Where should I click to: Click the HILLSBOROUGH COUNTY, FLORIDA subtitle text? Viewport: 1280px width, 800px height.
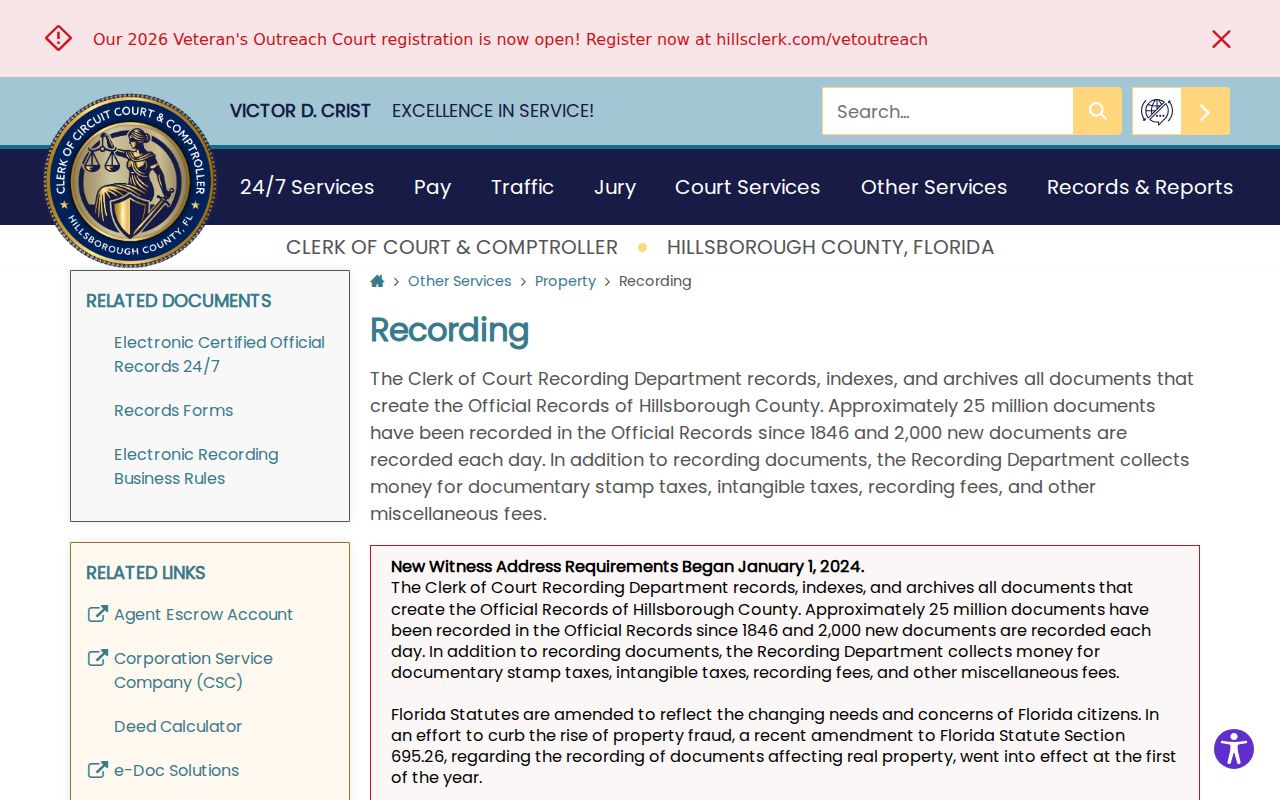click(830, 247)
